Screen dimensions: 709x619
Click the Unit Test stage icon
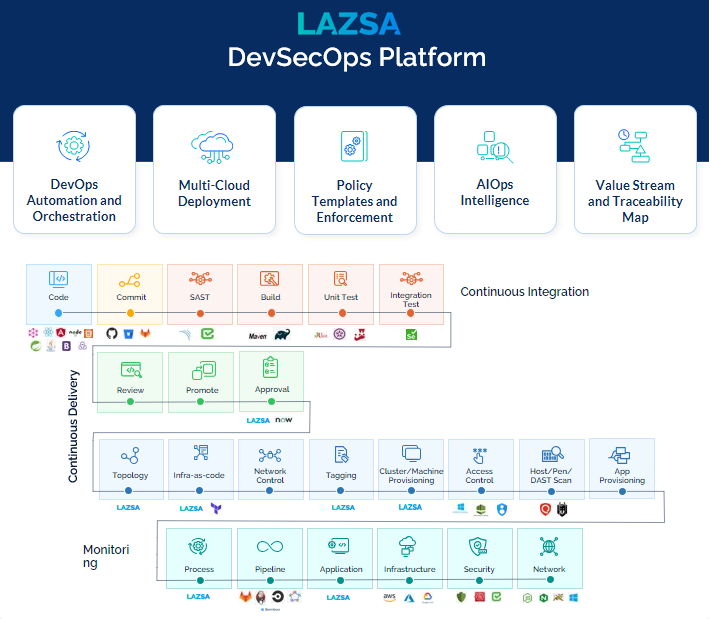click(340, 279)
